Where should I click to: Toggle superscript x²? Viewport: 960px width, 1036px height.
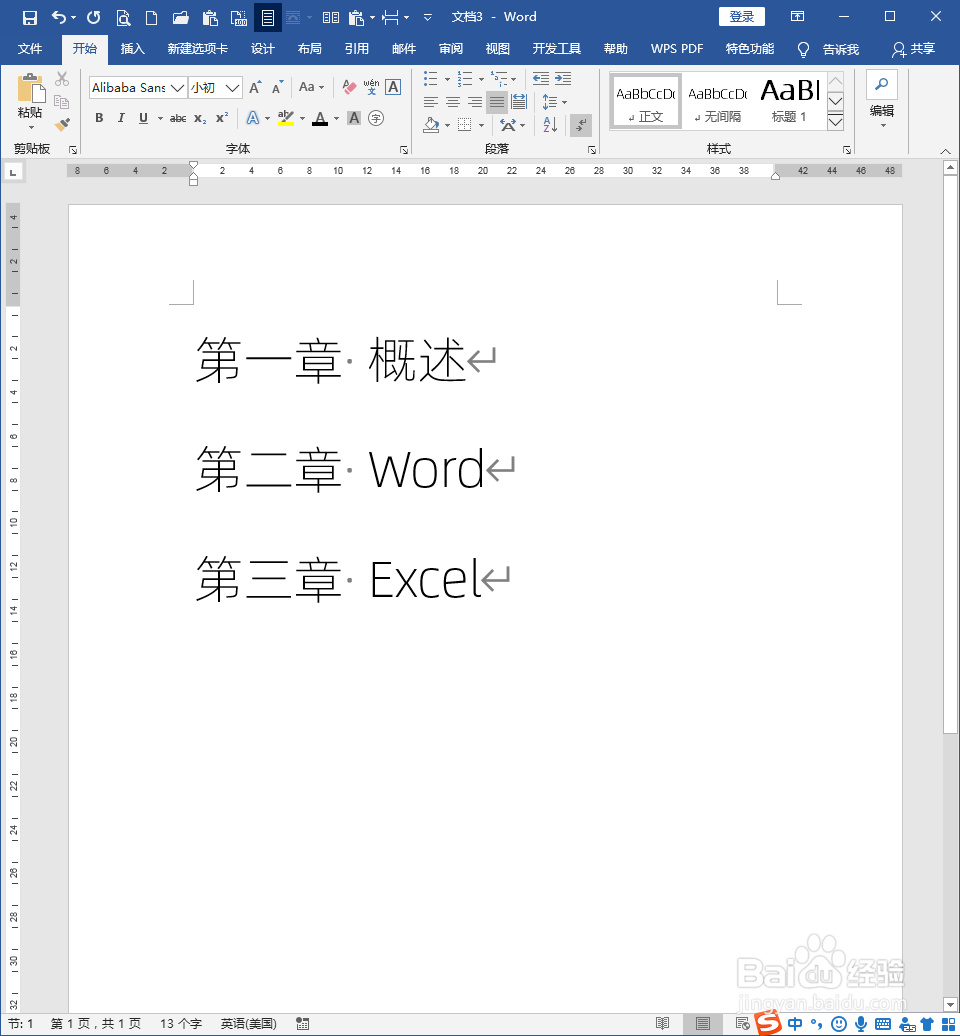(222, 118)
